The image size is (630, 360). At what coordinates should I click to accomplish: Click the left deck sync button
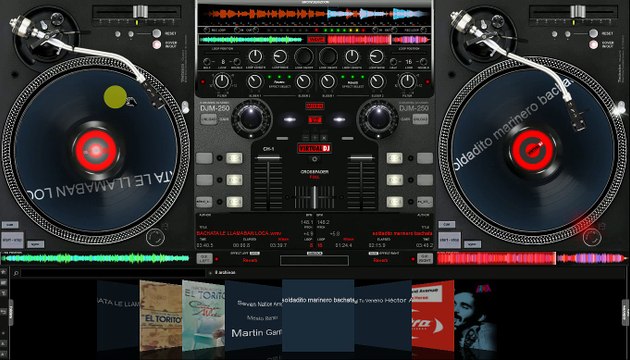(x=36, y=244)
